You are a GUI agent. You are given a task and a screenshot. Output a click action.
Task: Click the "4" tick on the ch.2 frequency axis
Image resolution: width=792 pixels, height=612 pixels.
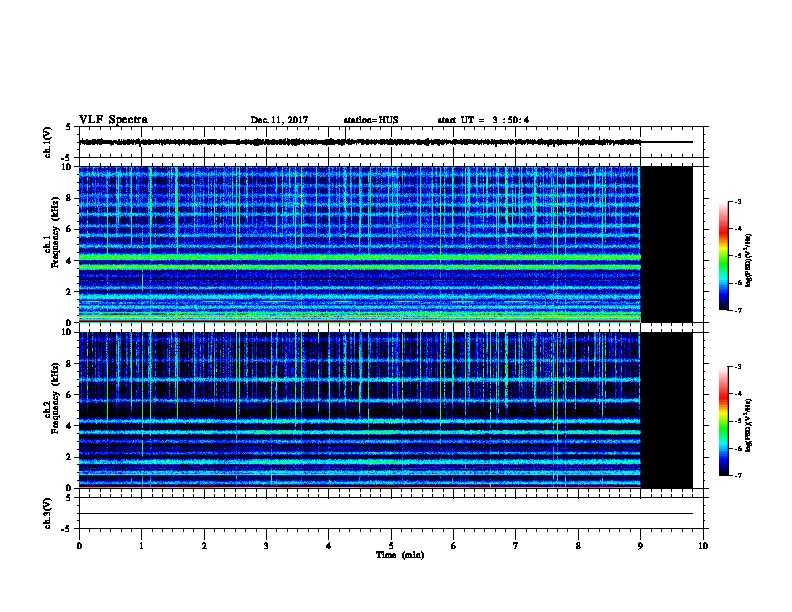[70, 426]
